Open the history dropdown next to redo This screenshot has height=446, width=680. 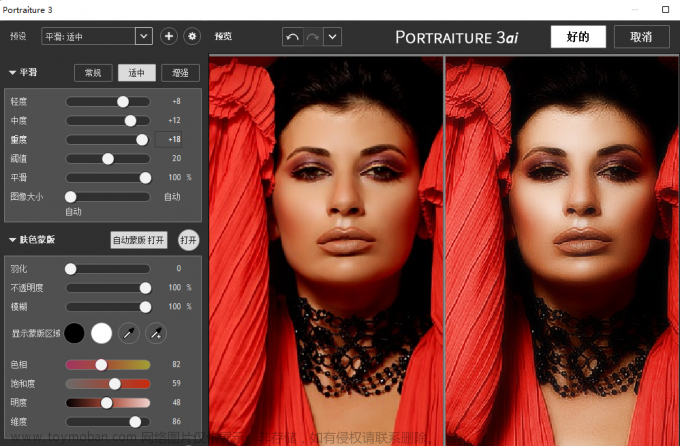click(x=332, y=37)
